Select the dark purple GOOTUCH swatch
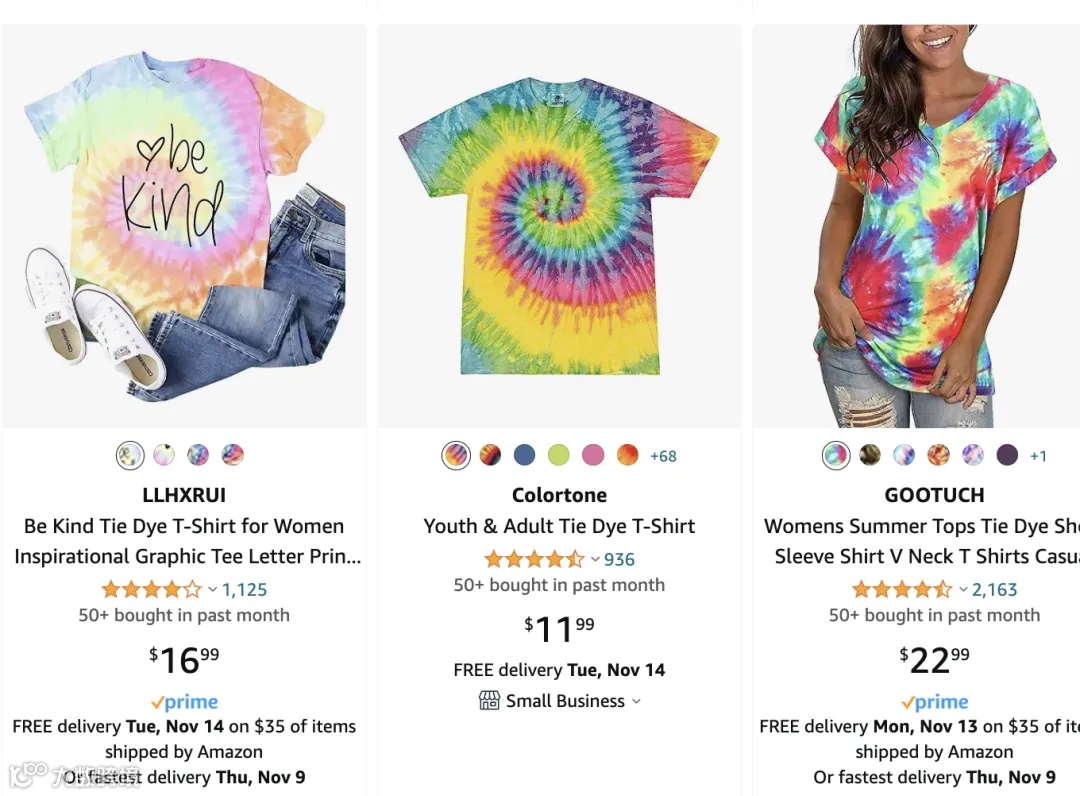The height and width of the screenshot is (796, 1080). click(x=1007, y=456)
